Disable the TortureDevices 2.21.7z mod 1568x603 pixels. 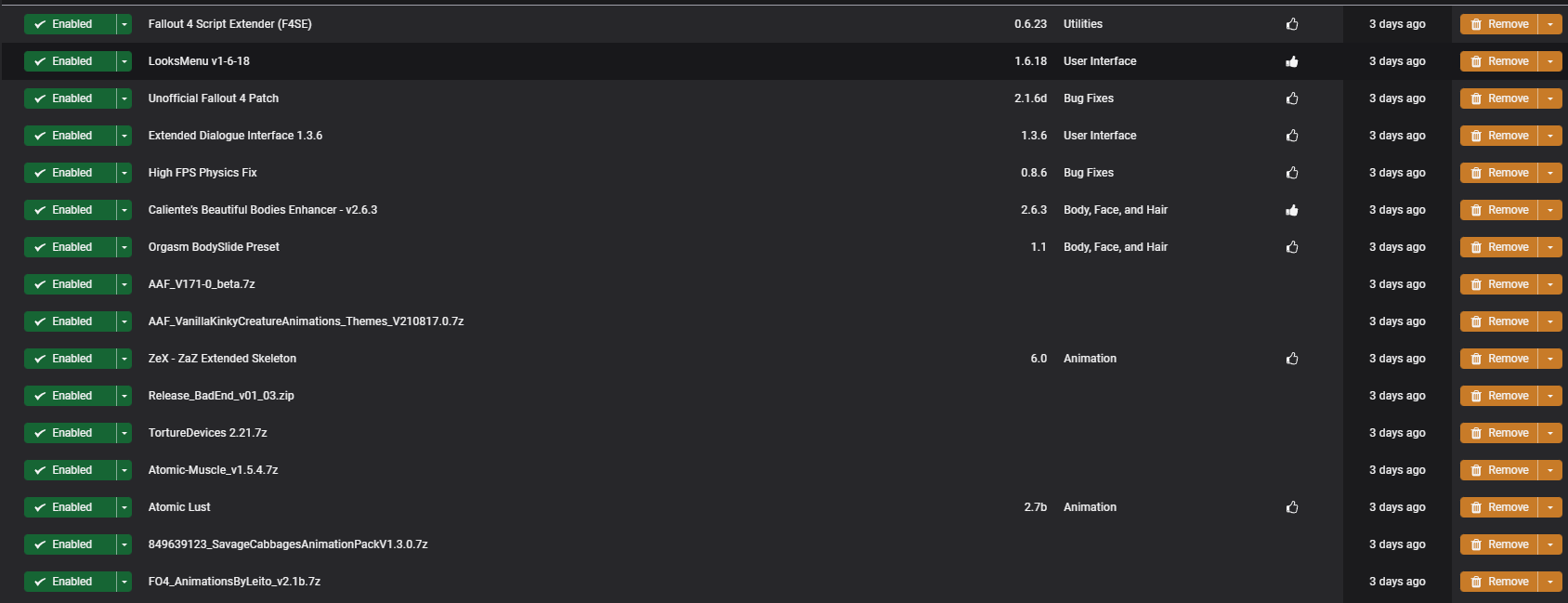[x=70, y=433]
